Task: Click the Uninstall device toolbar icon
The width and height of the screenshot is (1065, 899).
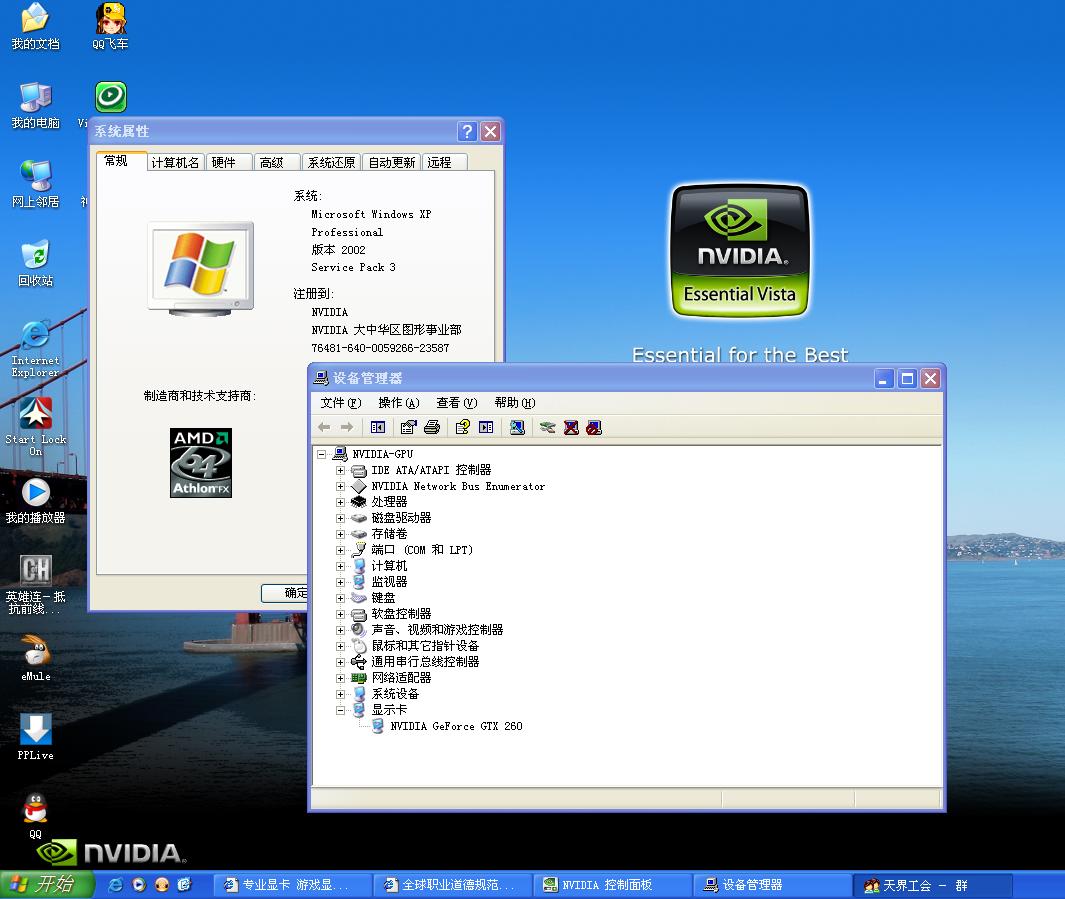Action: click(571, 428)
